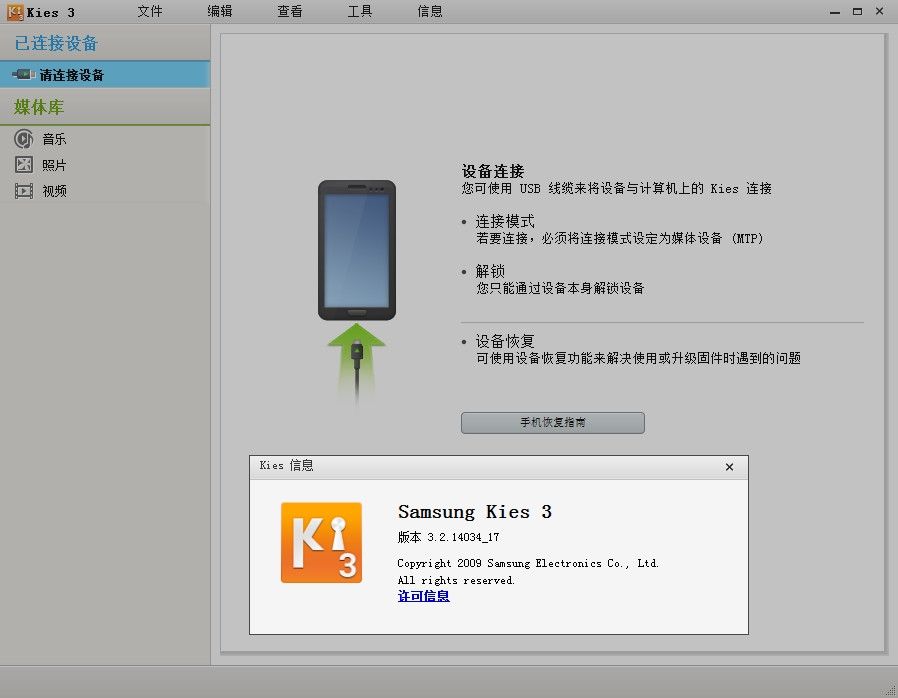Click the large Kies 3 orange logo
The image size is (898, 698).
click(x=321, y=542)
